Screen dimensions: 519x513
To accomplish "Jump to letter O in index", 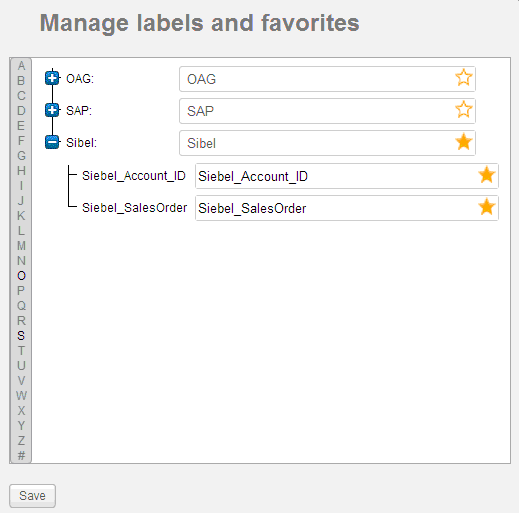I will [x=21, y=276].
